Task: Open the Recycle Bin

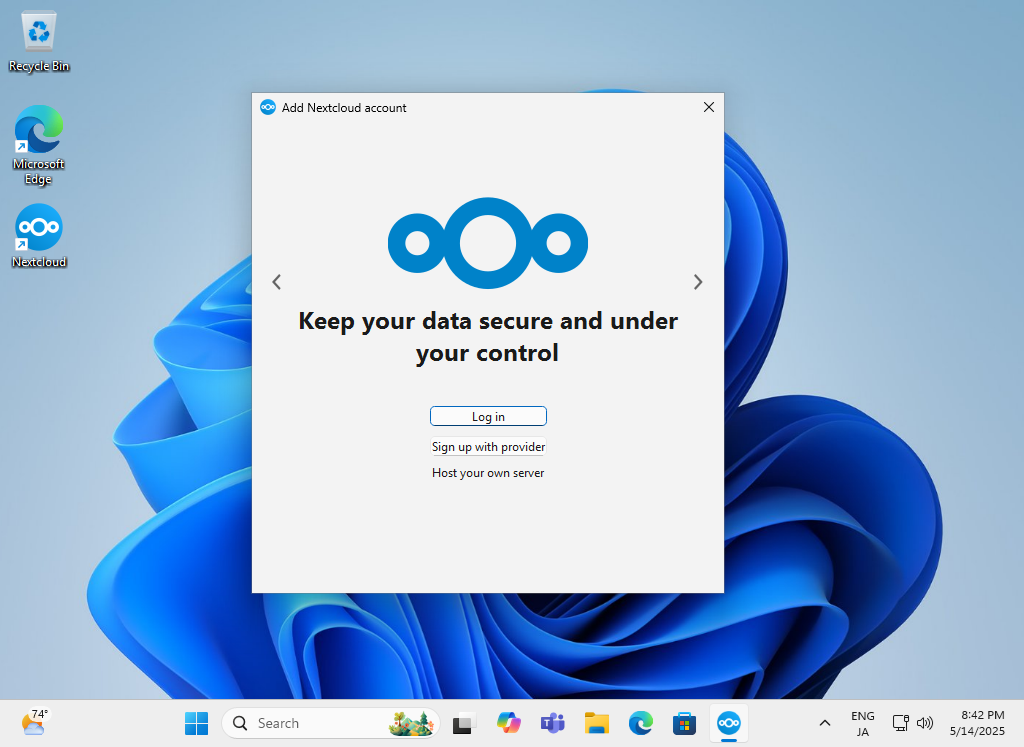Action: (38, 33)
